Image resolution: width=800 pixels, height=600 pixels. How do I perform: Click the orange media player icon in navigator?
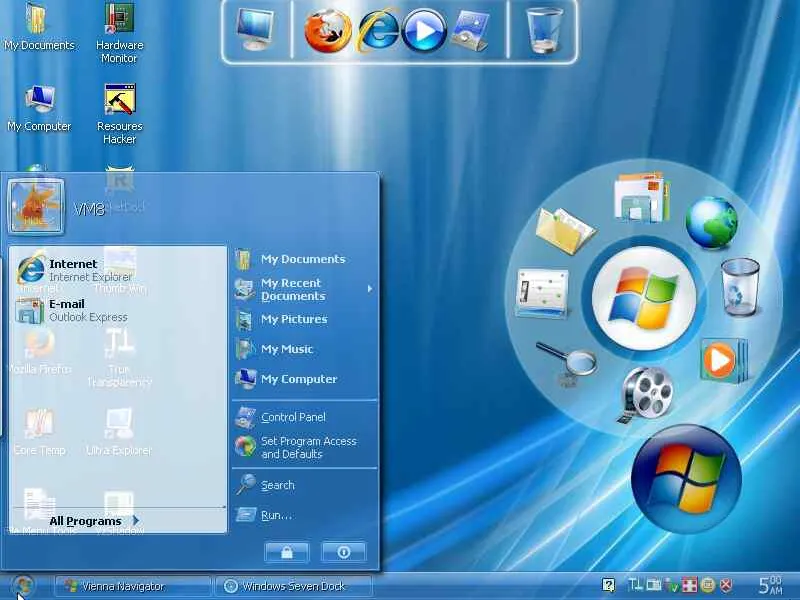tap(723, 361)
